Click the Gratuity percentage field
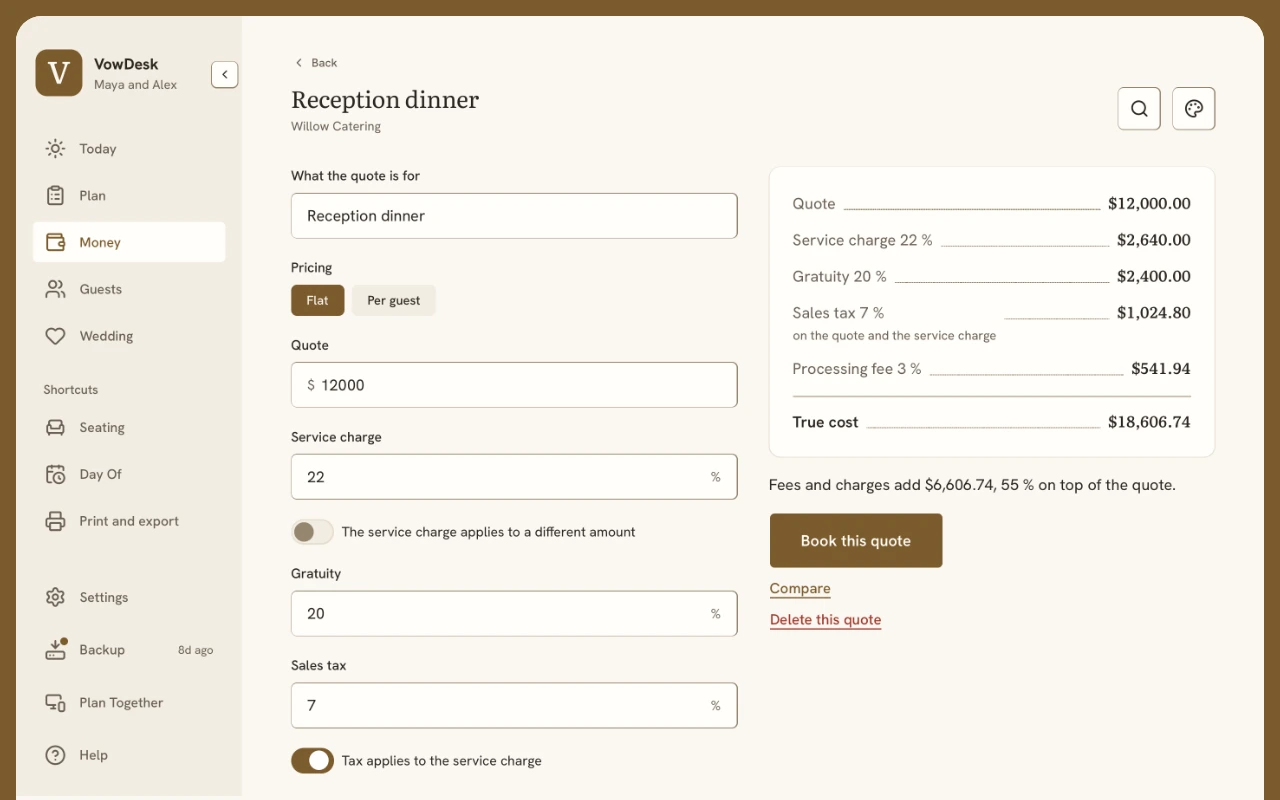The width and height of the screenshot is (1280, 800). (514, 614)
